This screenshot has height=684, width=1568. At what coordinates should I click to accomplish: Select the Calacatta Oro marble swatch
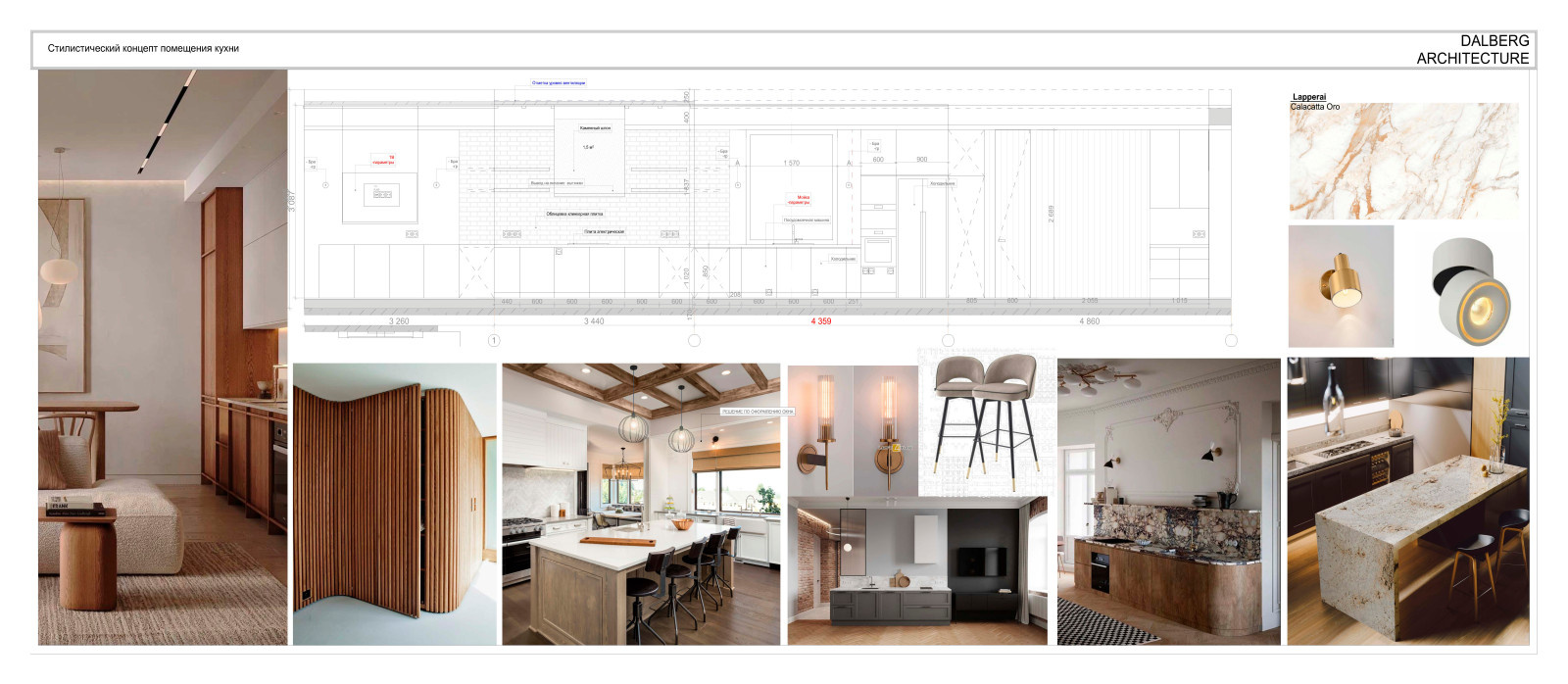pos(1403,162)
